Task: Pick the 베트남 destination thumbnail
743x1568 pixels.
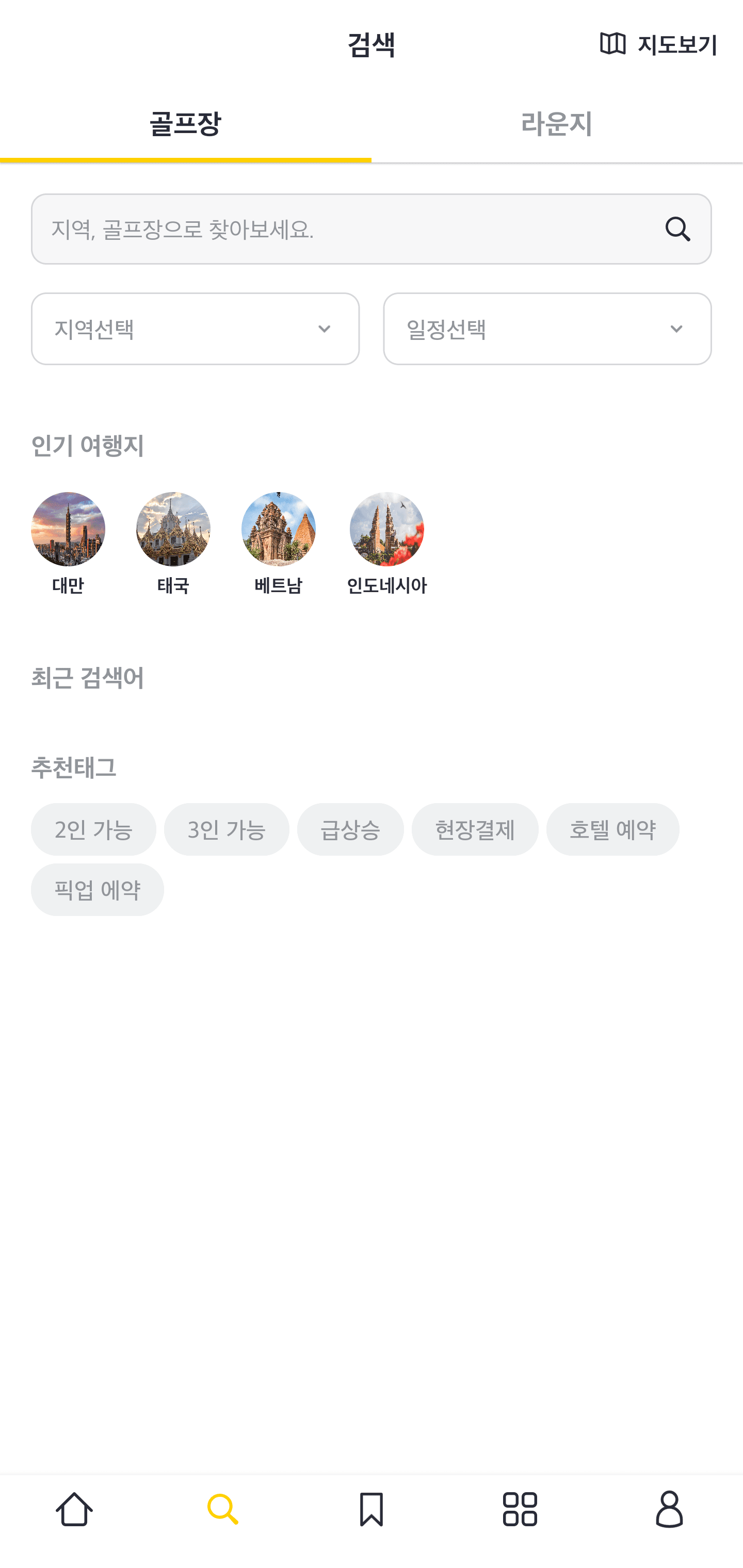Action: click(x=279, y=529)
